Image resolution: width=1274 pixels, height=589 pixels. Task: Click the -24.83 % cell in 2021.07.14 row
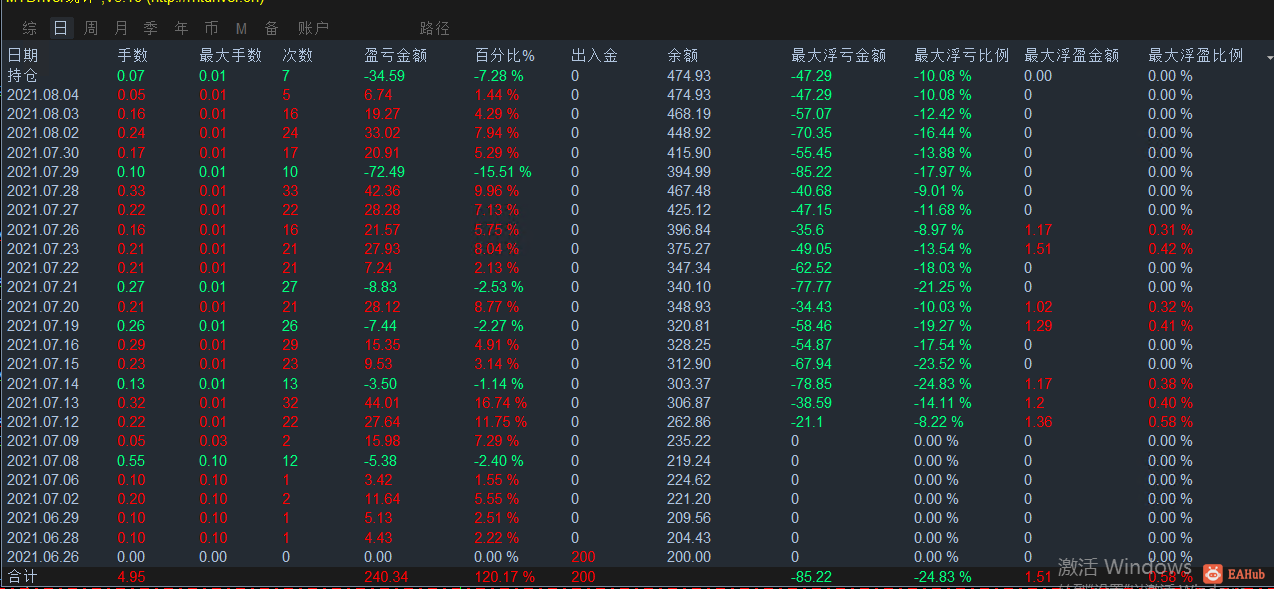pos(943,384)
